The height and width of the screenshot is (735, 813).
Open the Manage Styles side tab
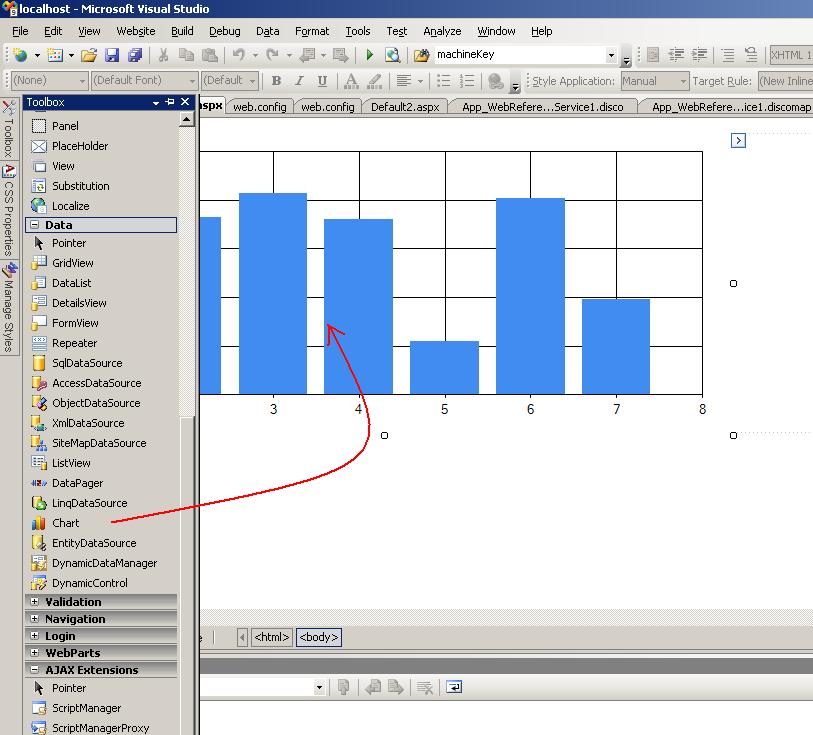9,308
